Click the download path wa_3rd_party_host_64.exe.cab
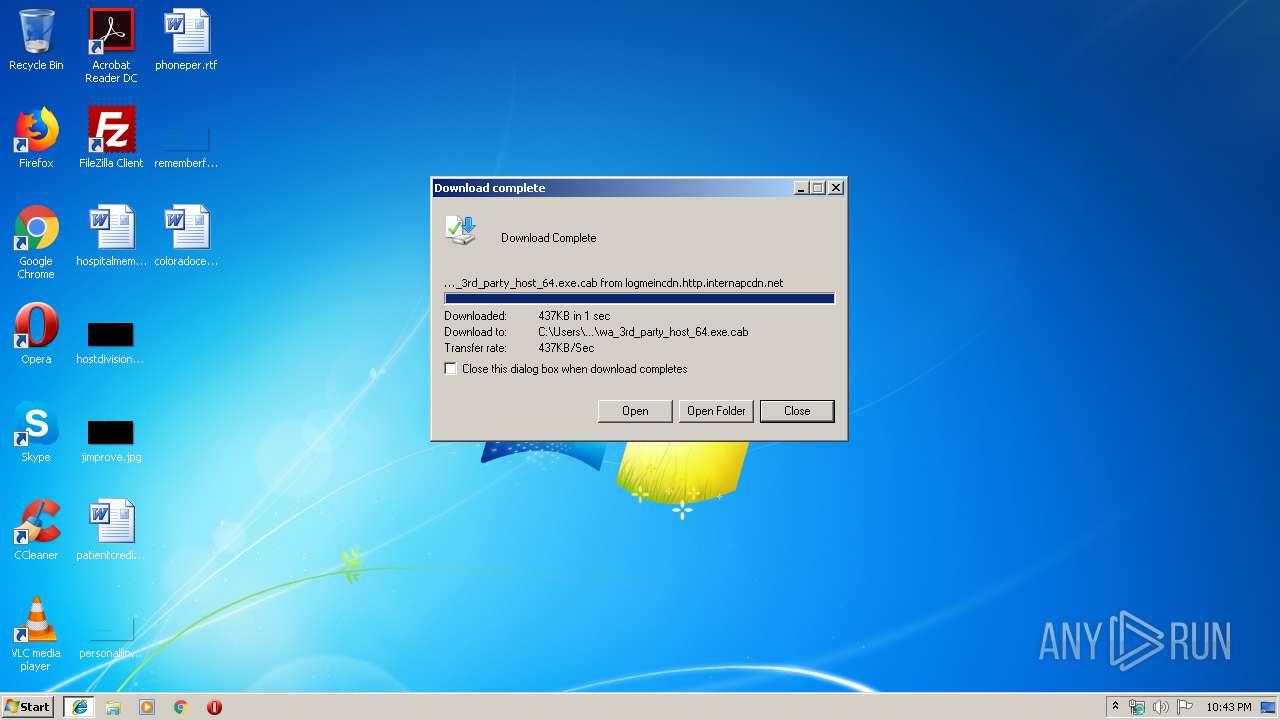Image resolution: width=1280 pixels, height=720 pixels. pos(643,332)
